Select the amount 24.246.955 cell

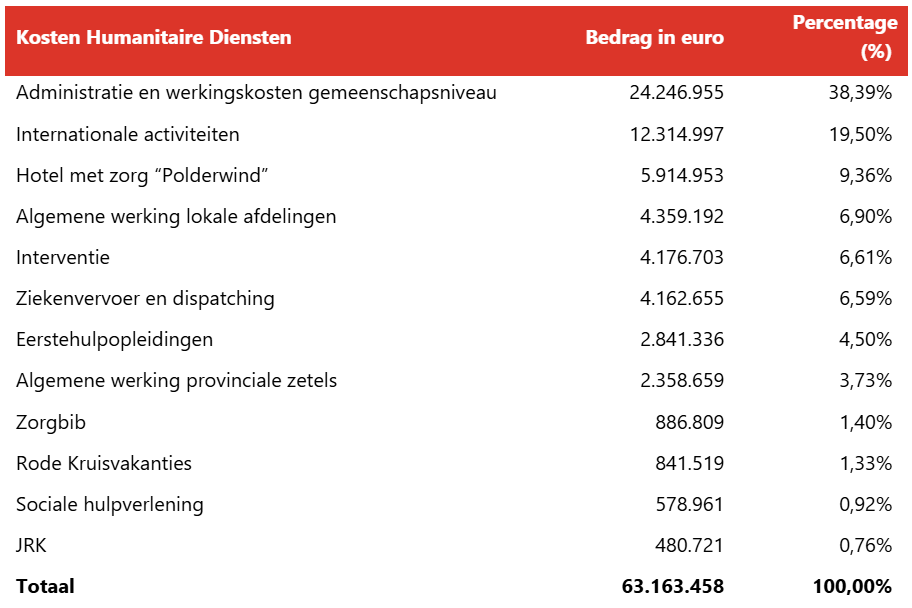click(676, 93)
